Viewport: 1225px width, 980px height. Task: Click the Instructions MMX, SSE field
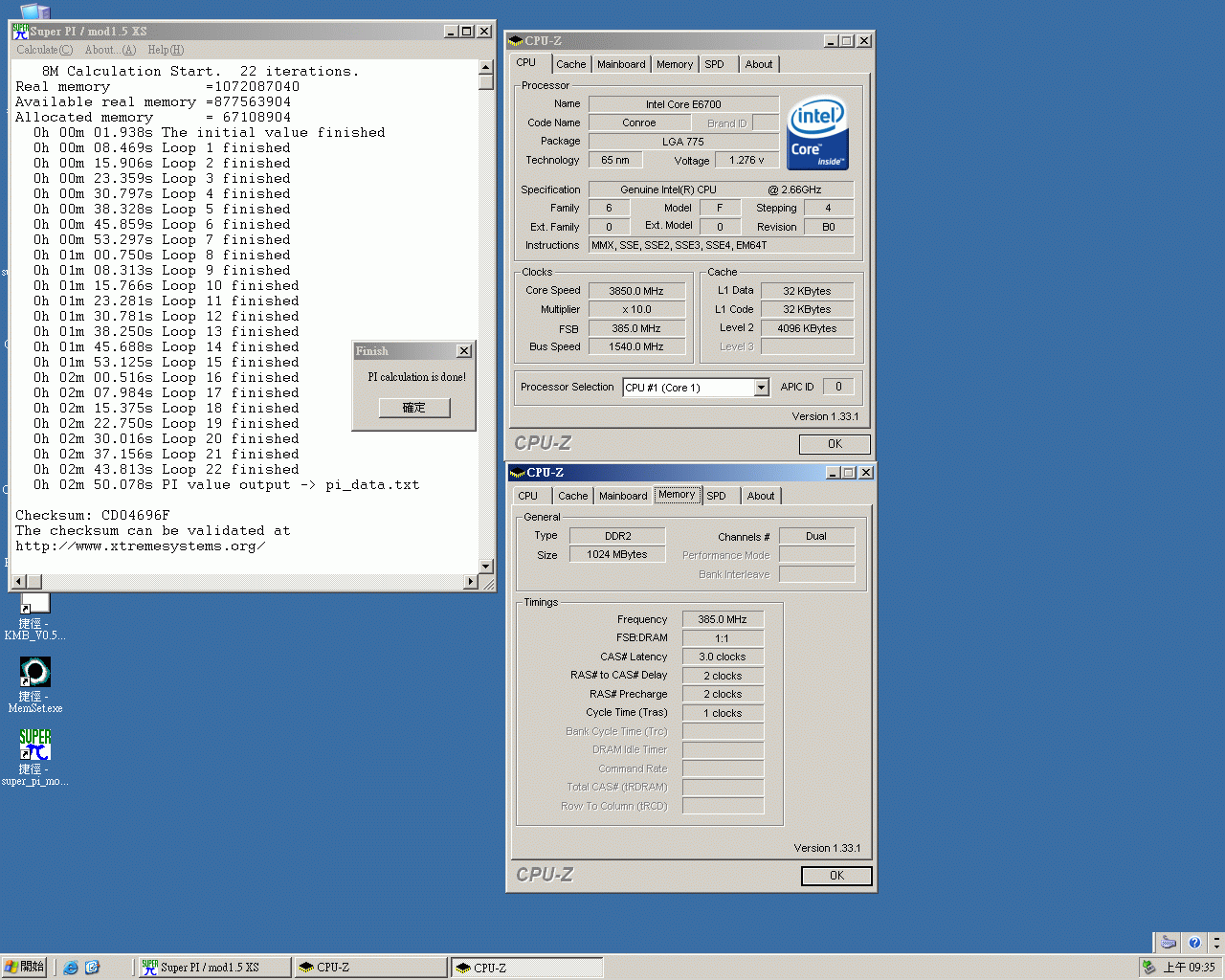[x=721, y=245]
